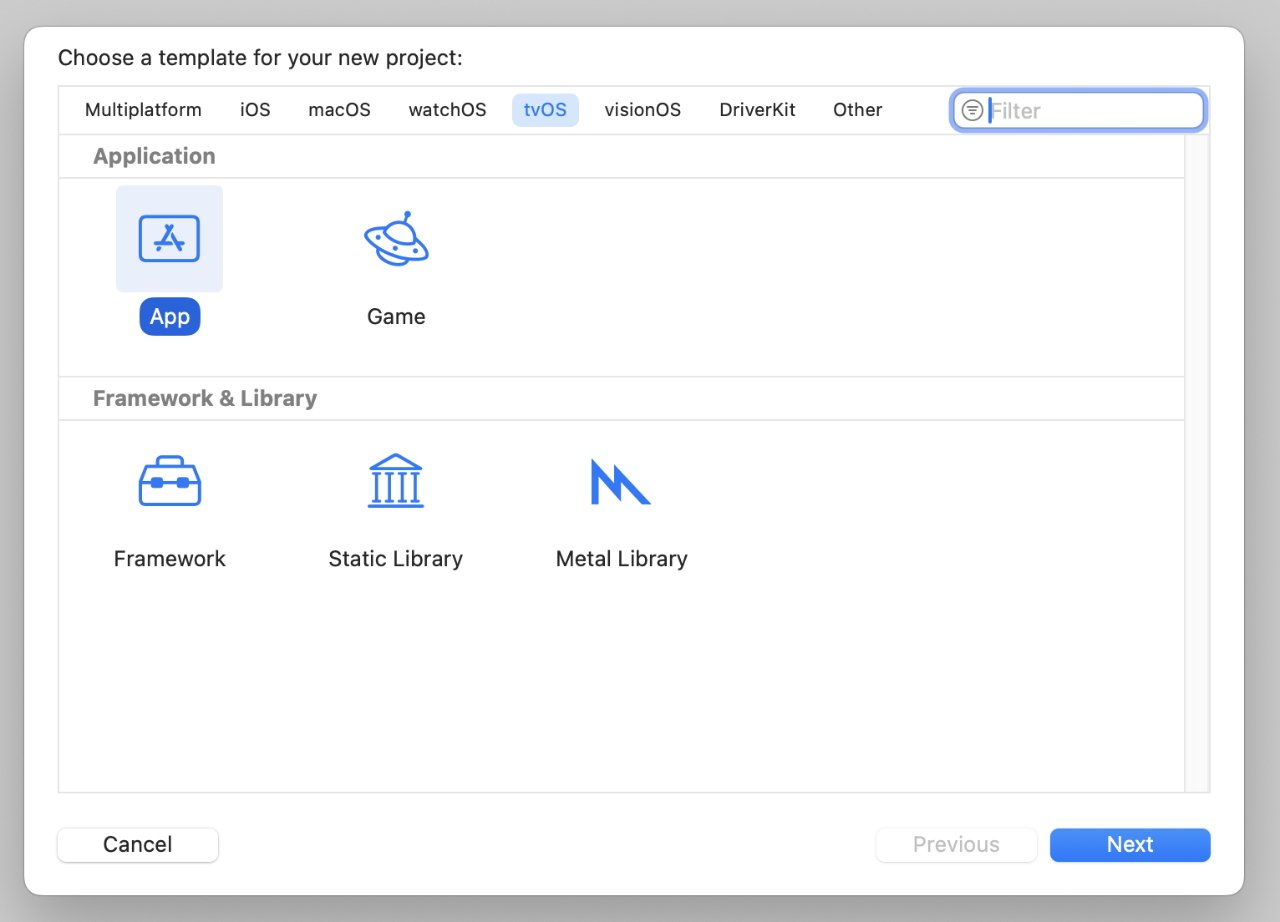Switch to the watchOS tab

(x=447, y=110)
